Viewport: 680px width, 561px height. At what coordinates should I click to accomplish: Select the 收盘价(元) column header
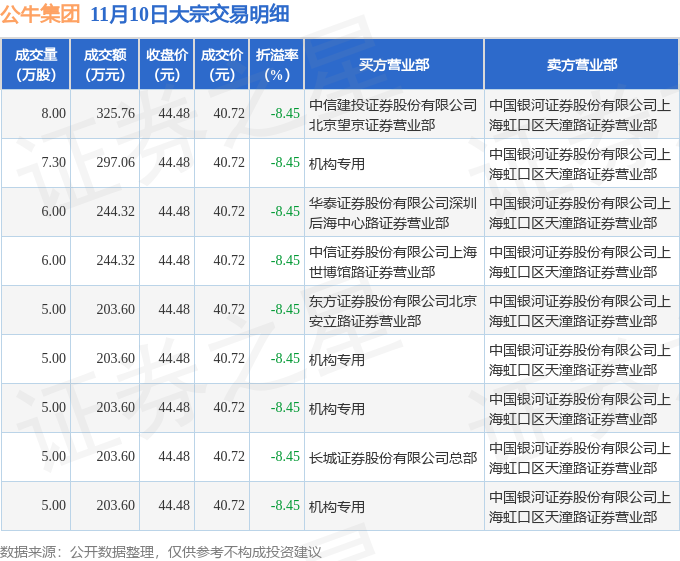(x=167, y=65)
